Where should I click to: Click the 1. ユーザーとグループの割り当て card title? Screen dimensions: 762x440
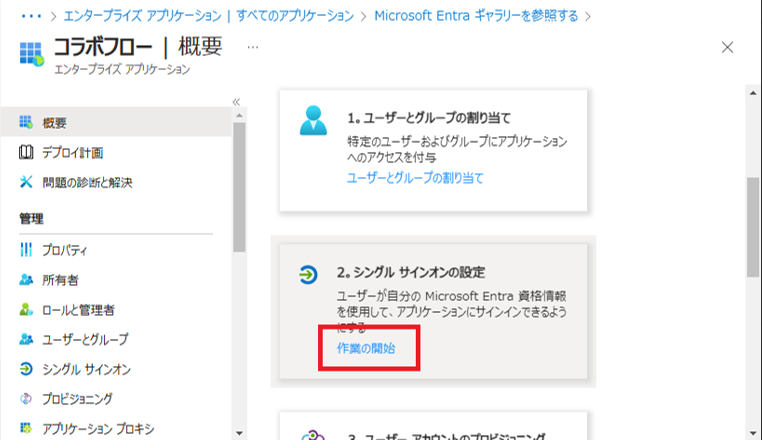pyautogui.click(x=429, y=118)
